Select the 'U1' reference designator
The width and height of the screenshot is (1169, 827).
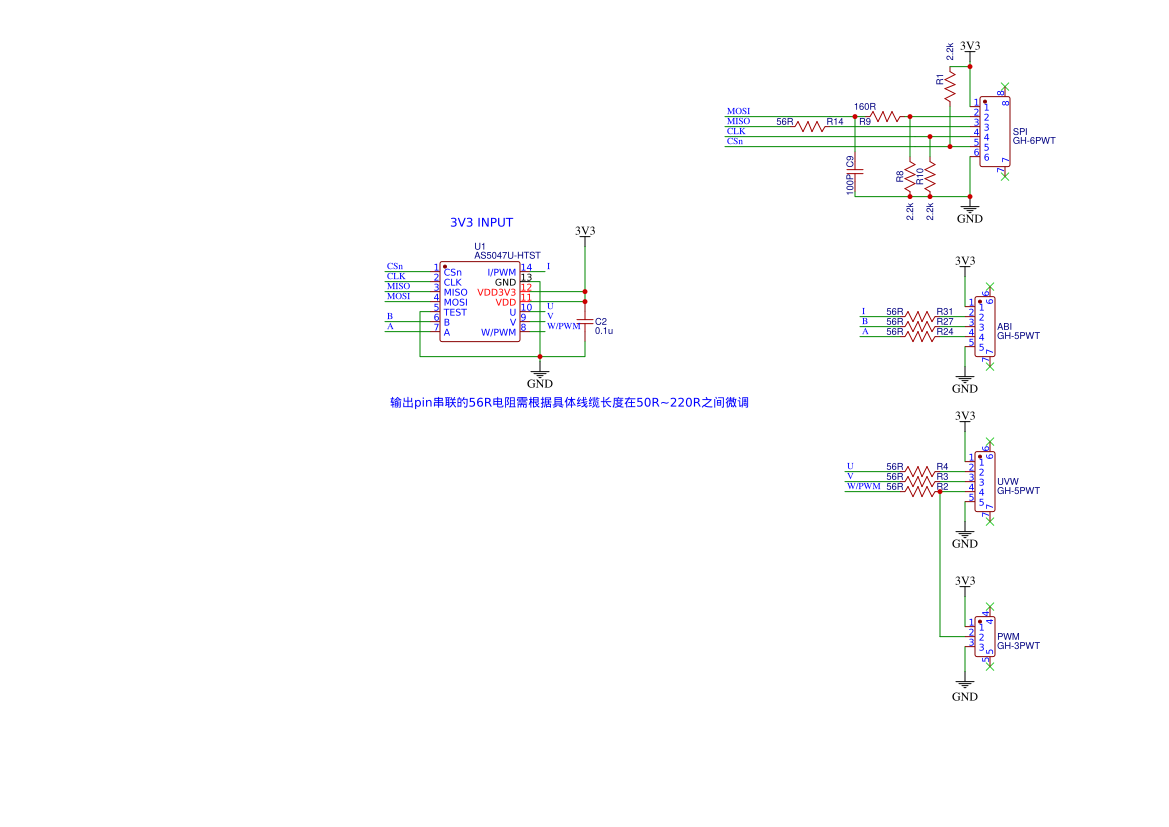click(x=479, y=246)
